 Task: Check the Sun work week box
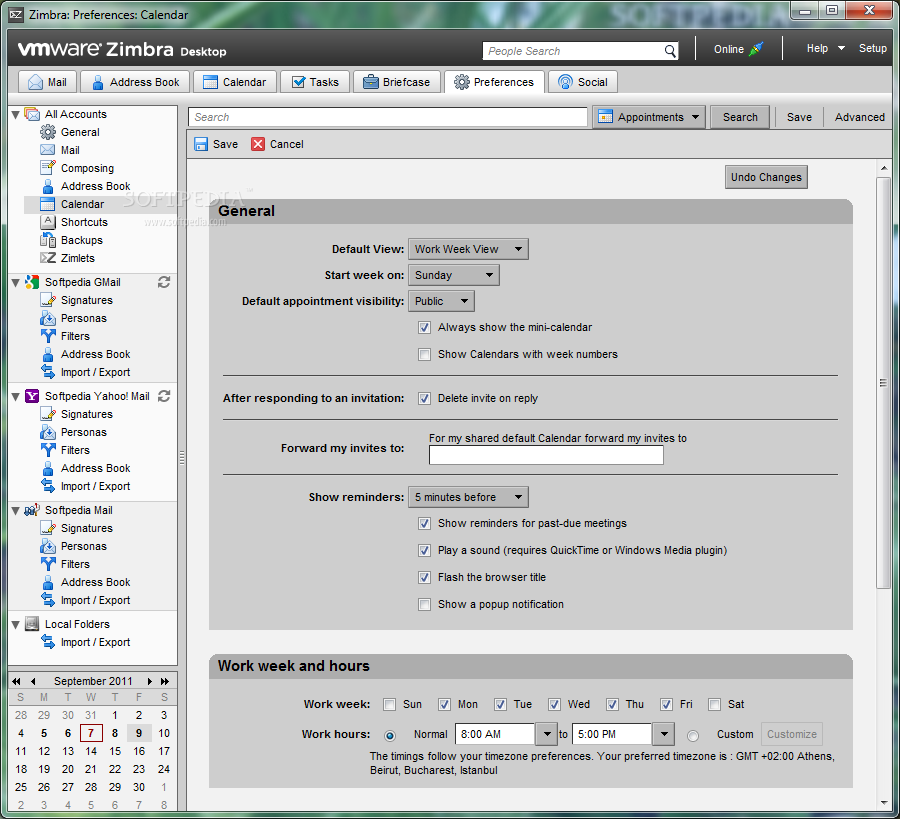click(390, 705)
